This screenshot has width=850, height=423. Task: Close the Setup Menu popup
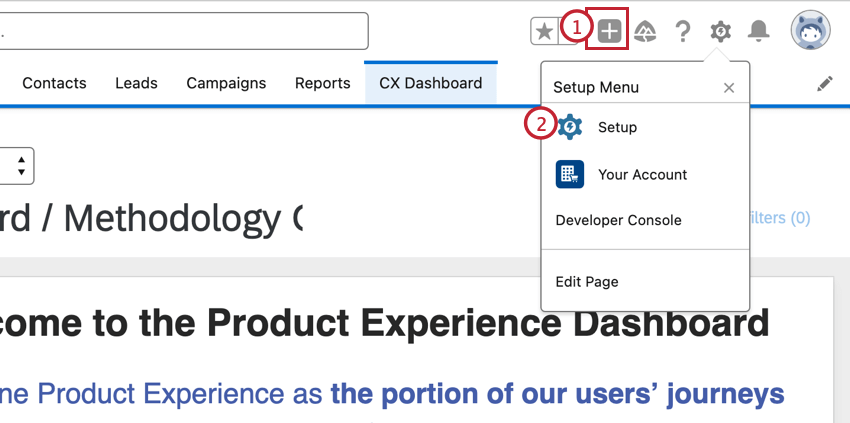[729, 88]
